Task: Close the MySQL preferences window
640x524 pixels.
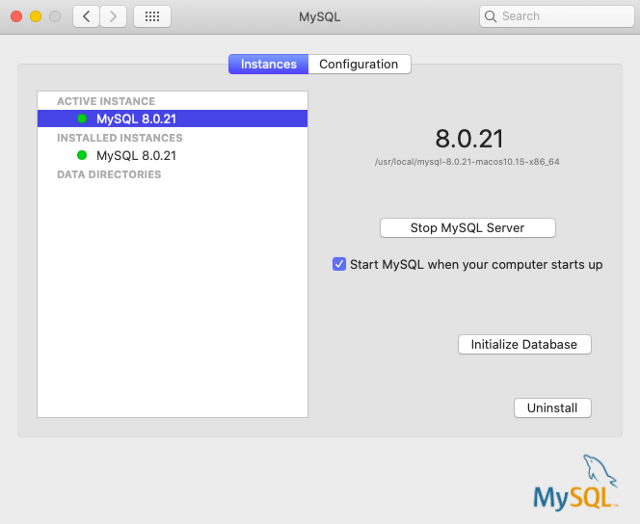Action: click(x=16, y=16)
